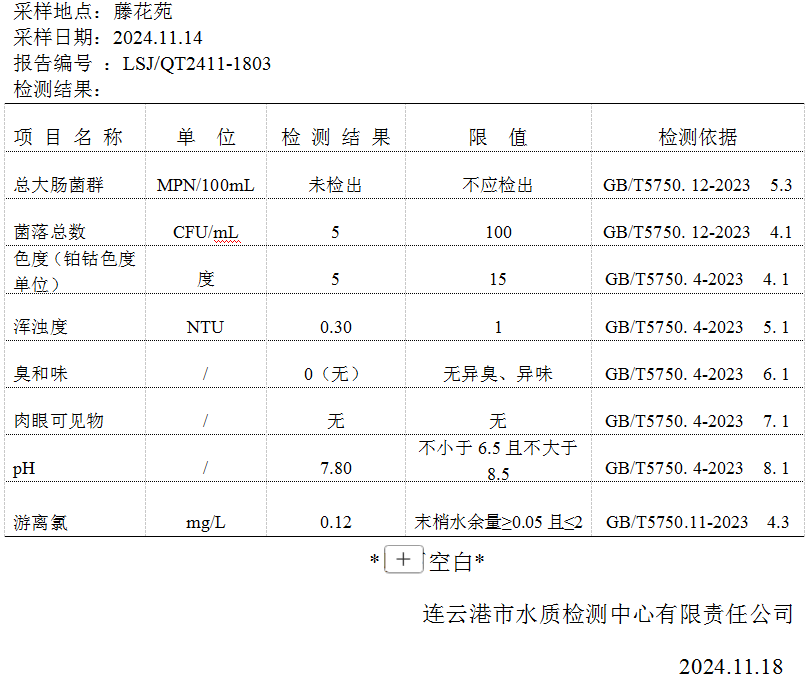Viewport: 811px width, 688px height.
Task: Click the 未检出 result cell
Action: (335, 185)
